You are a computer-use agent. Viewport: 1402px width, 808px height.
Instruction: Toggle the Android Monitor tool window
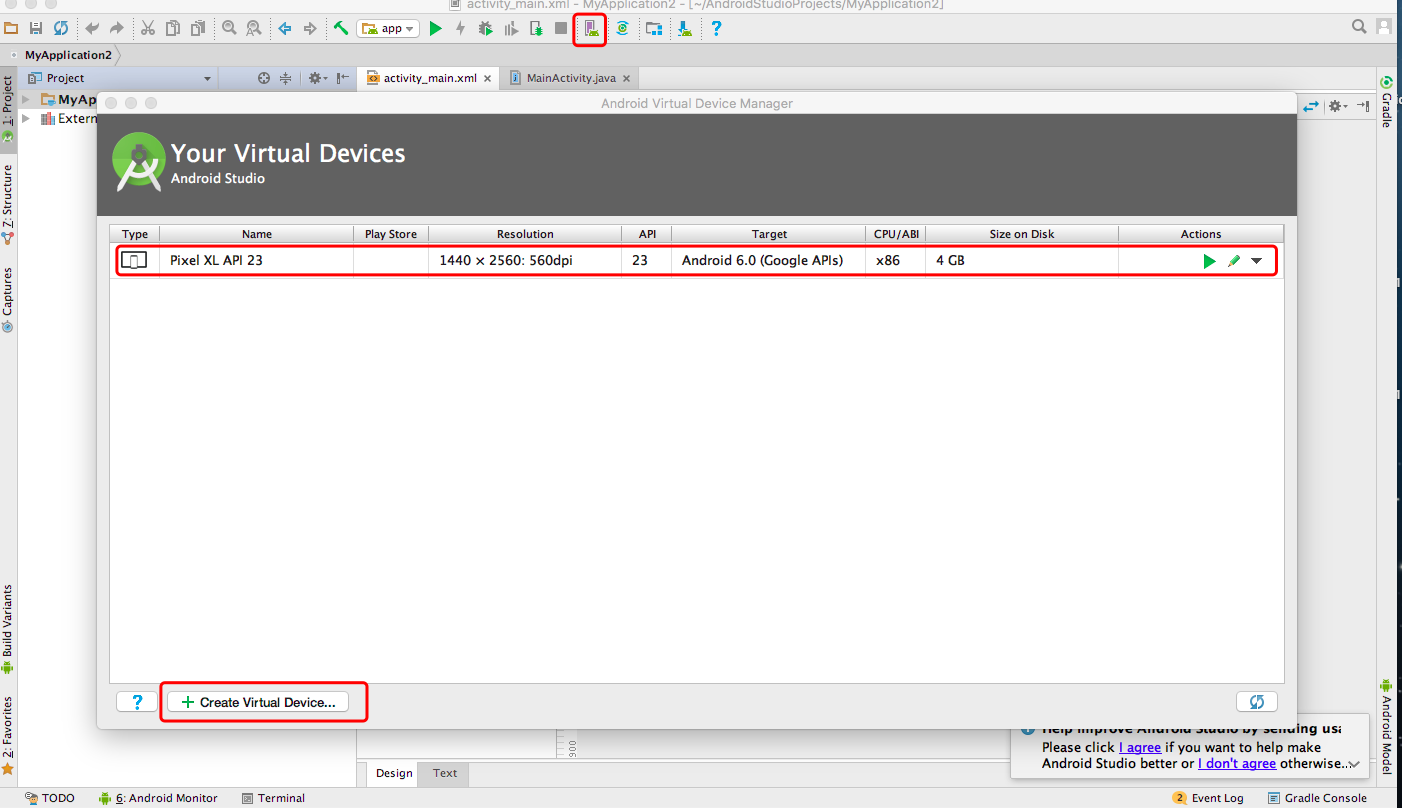coord(158,798)
